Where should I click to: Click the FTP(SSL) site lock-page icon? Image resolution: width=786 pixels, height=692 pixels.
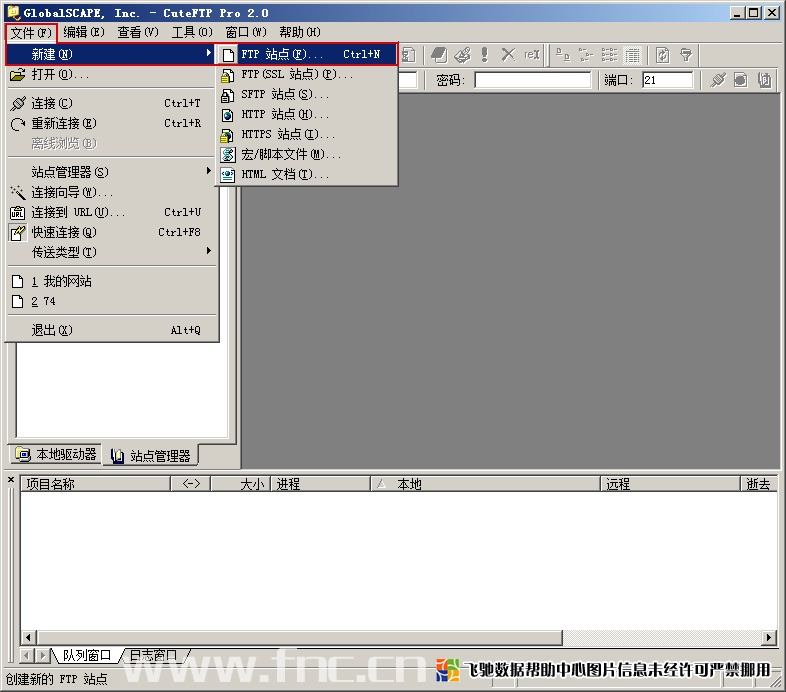[228, 75]
